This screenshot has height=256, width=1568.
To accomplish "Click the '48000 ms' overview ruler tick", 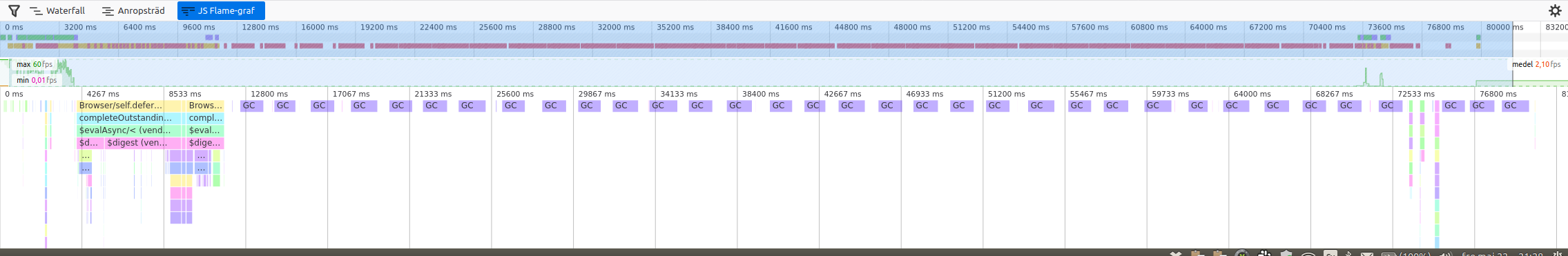I will pos(913,27).
